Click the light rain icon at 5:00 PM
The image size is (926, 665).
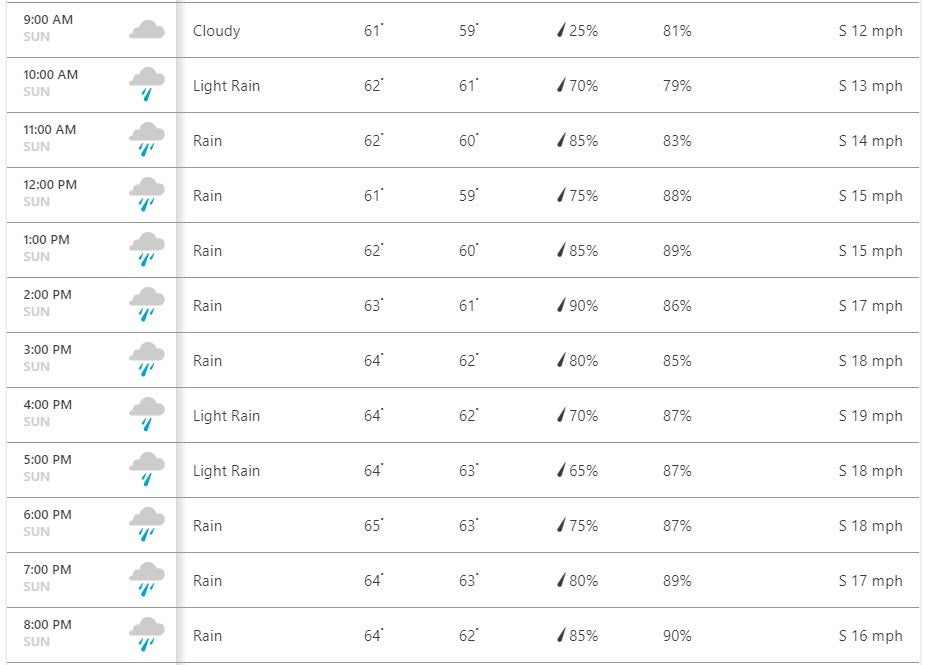(x=146, y=470)
